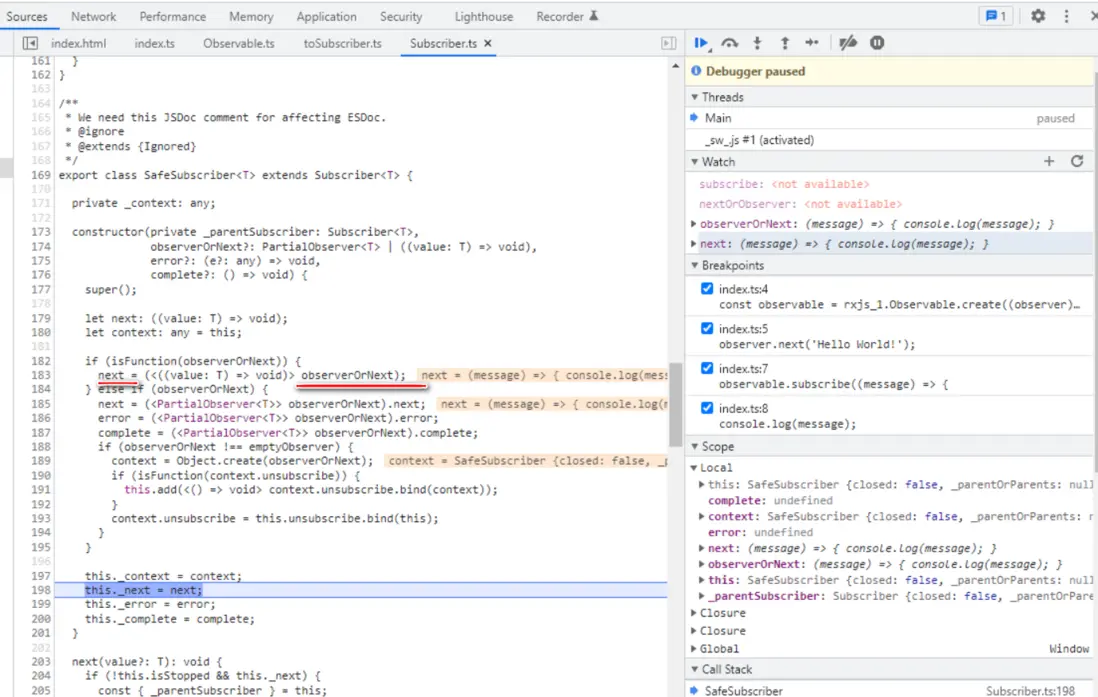Screen dimensions: 1098x697
Task: Expand the Global scope entry
Action: click(720, 648)
